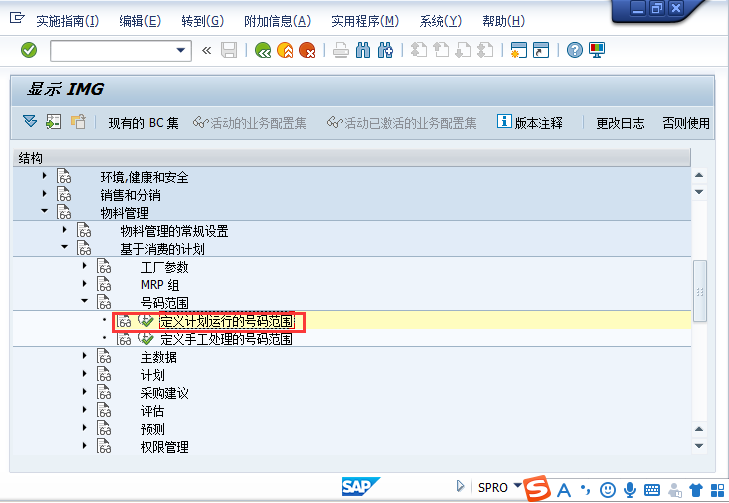Expand the MRP 组 node
Image resolution: width=729 pixels, height=503 pixels.
85,283
